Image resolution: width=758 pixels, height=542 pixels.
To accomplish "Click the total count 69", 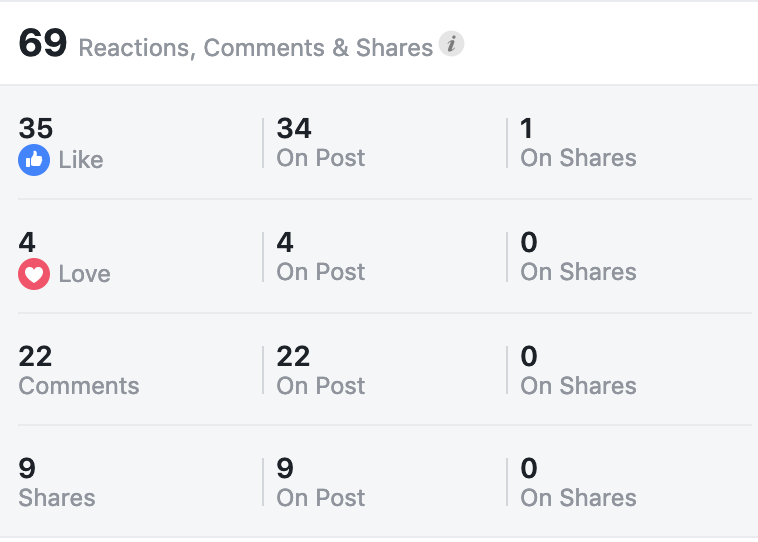I will click(43, 43).
